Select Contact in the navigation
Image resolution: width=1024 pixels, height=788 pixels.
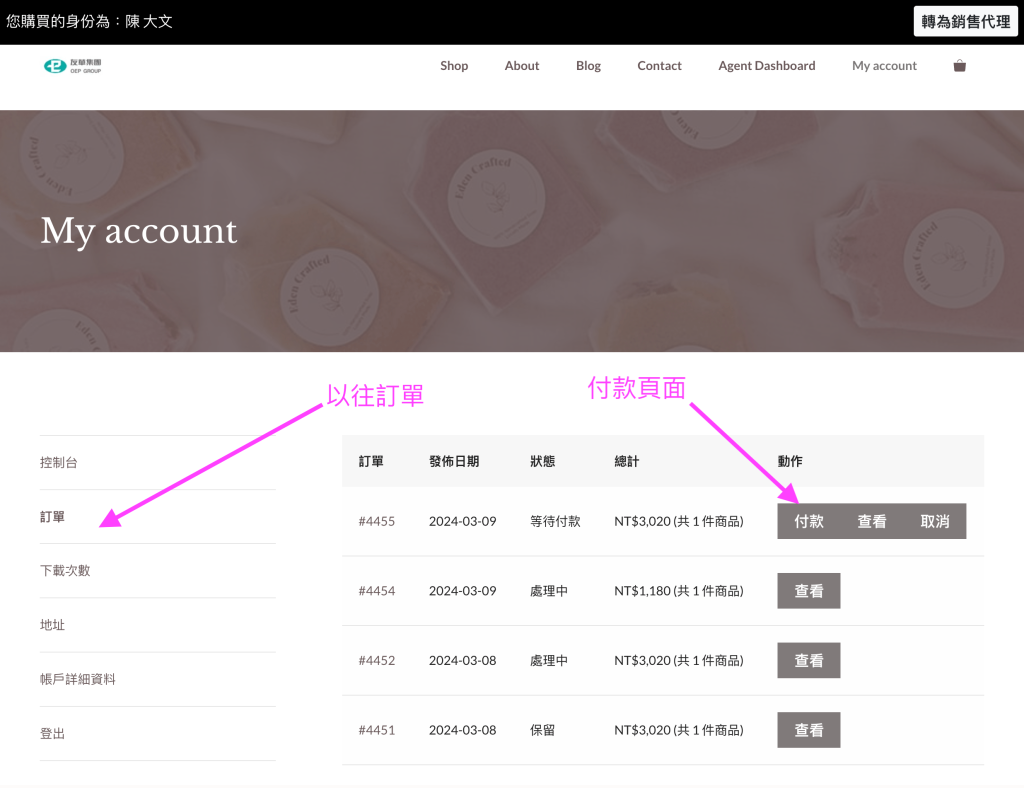[x=659, y=66]
